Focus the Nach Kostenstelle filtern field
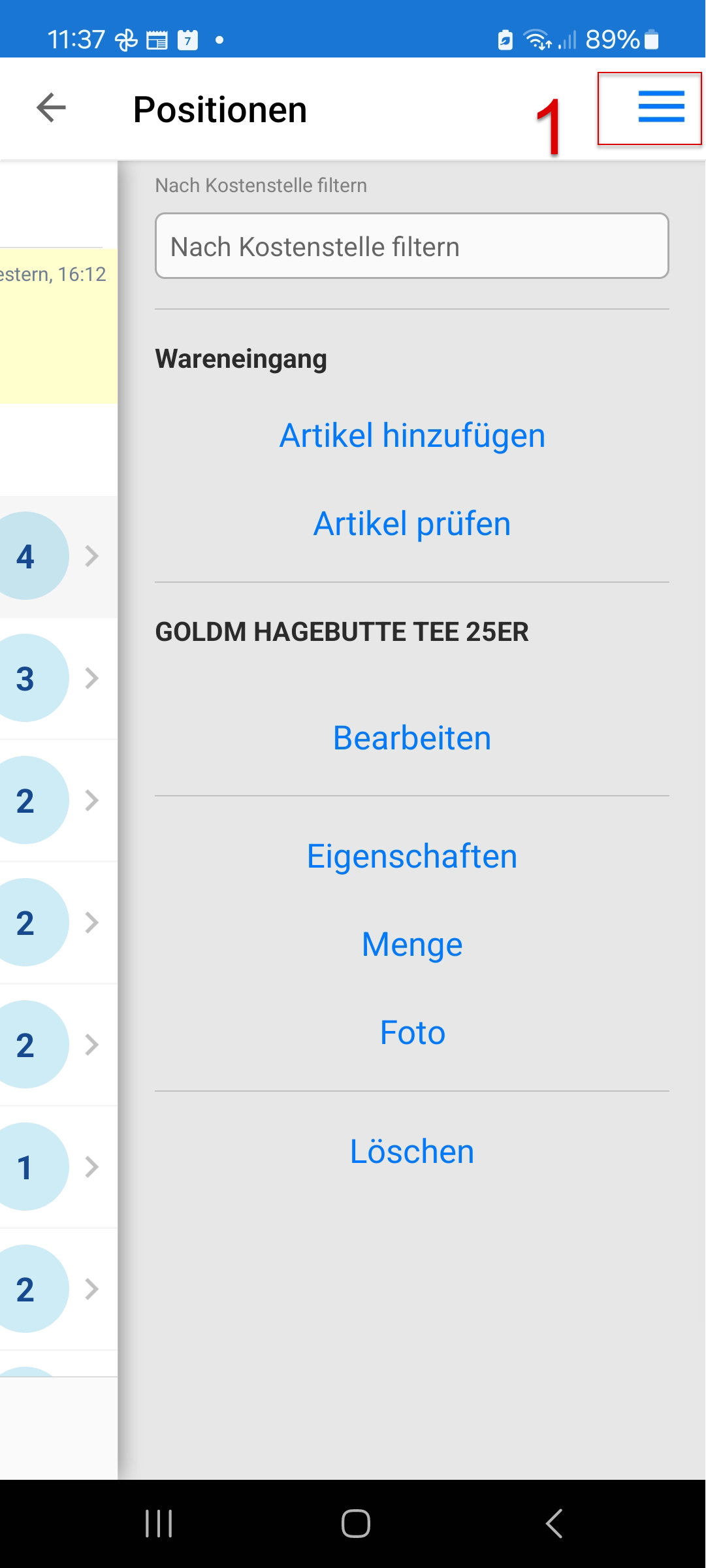Image resolution: width=706 pixels, height=1568 pixels. pos(412,246)
